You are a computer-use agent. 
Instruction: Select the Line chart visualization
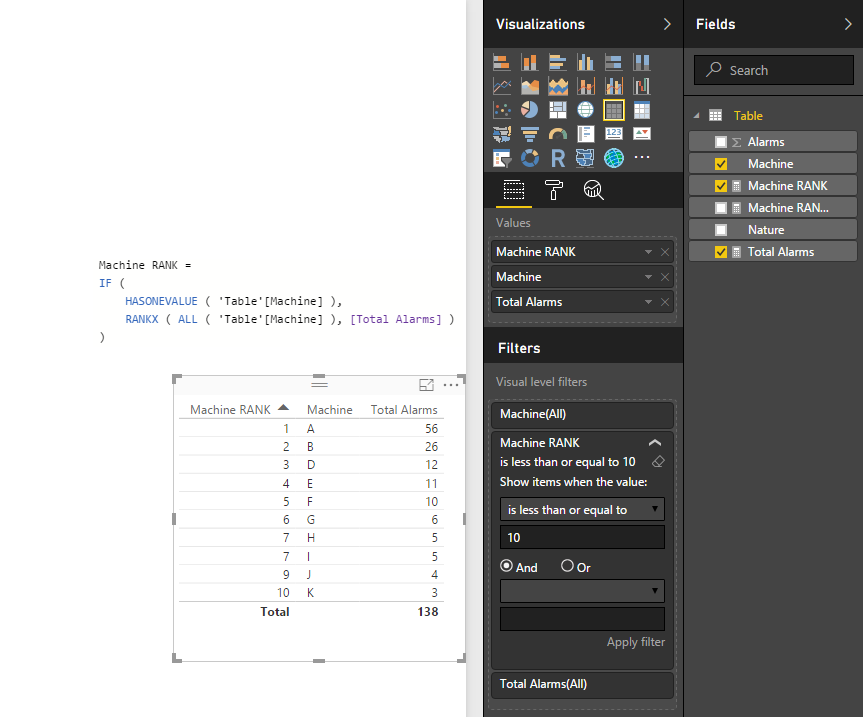pyautogui.click(x=501, y=86)
